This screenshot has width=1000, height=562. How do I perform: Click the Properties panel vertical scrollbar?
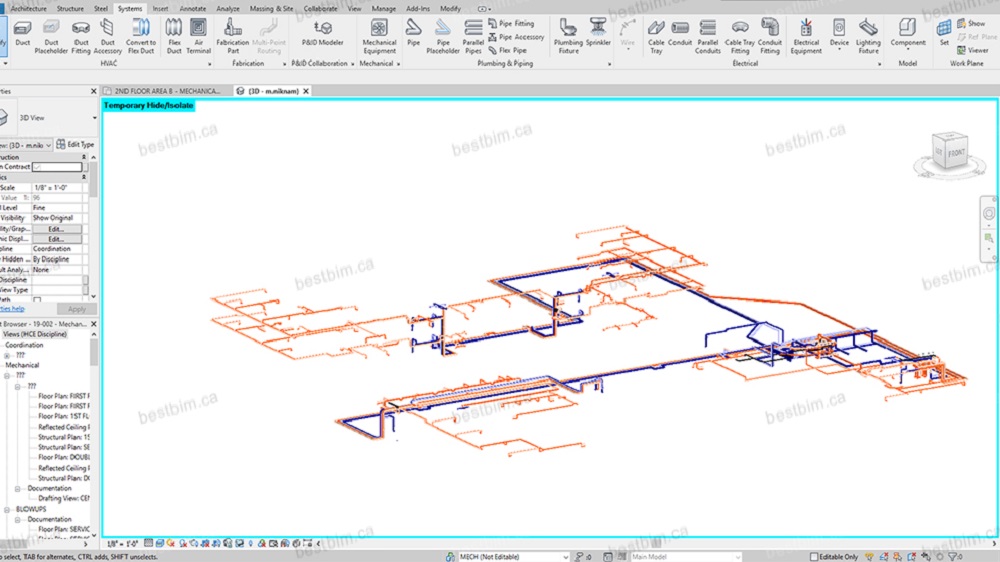tap(93, 227)
